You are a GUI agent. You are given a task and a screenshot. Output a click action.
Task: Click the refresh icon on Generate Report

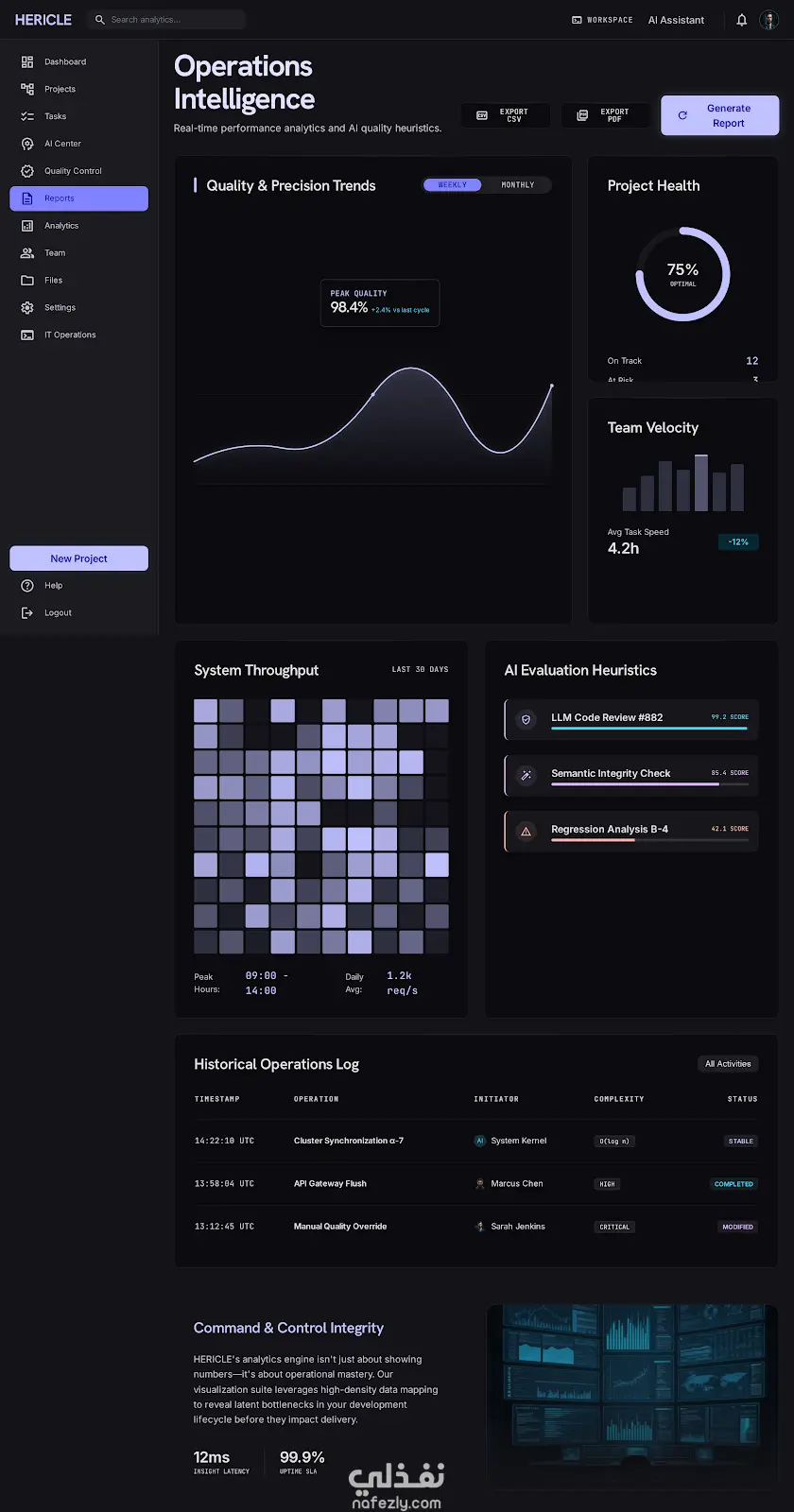pos(682,115)
